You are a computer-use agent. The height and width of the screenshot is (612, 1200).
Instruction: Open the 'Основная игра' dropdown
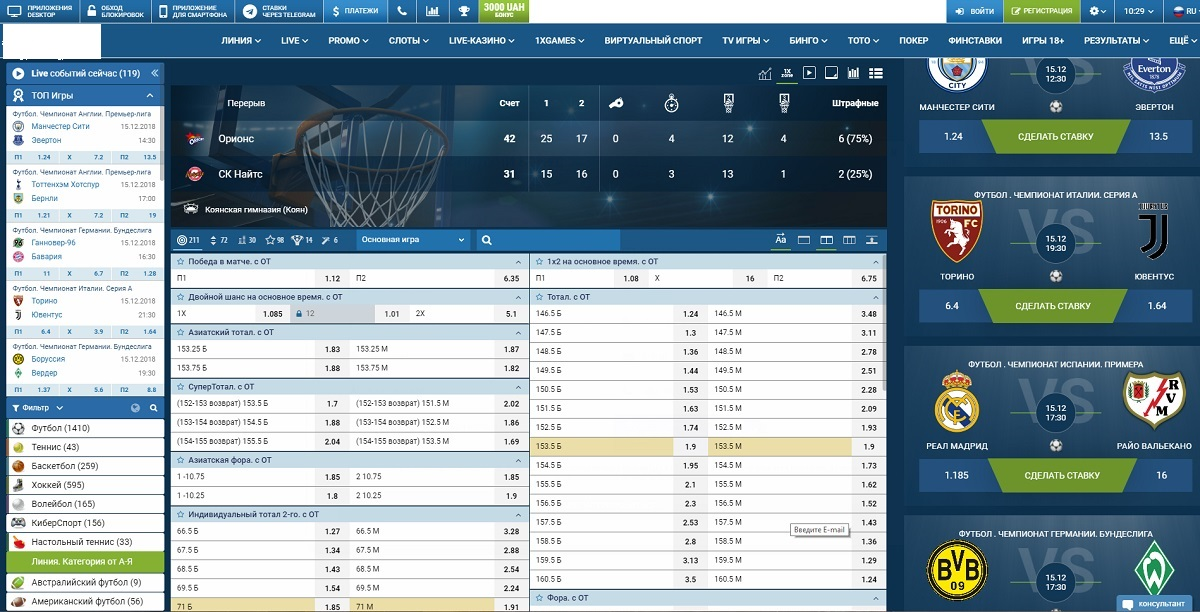(412, 240)
